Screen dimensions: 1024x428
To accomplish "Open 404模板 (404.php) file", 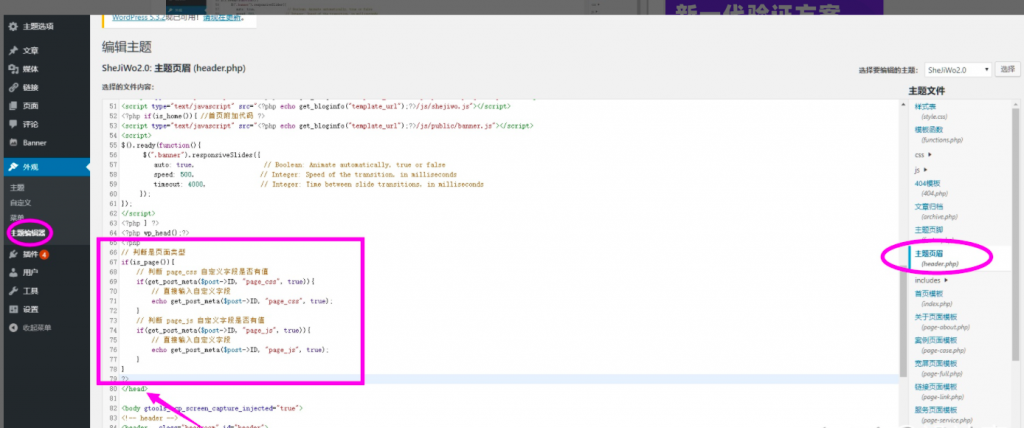I will 930,188.
